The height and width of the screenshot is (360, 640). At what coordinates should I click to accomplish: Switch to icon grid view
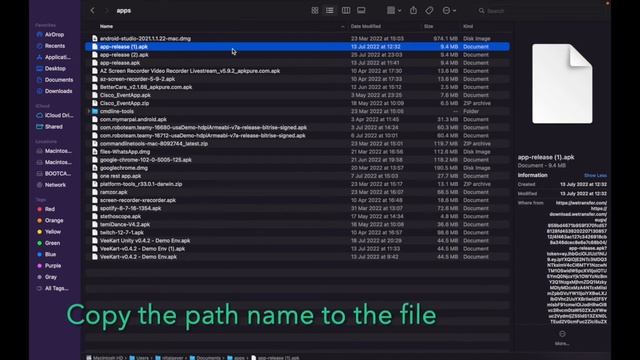pos(315,11)
